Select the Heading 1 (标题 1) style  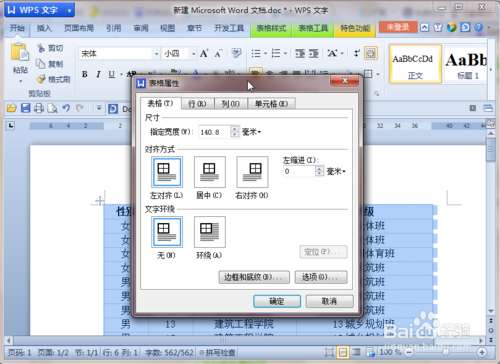pyautogui.click(x=467, y=64)
